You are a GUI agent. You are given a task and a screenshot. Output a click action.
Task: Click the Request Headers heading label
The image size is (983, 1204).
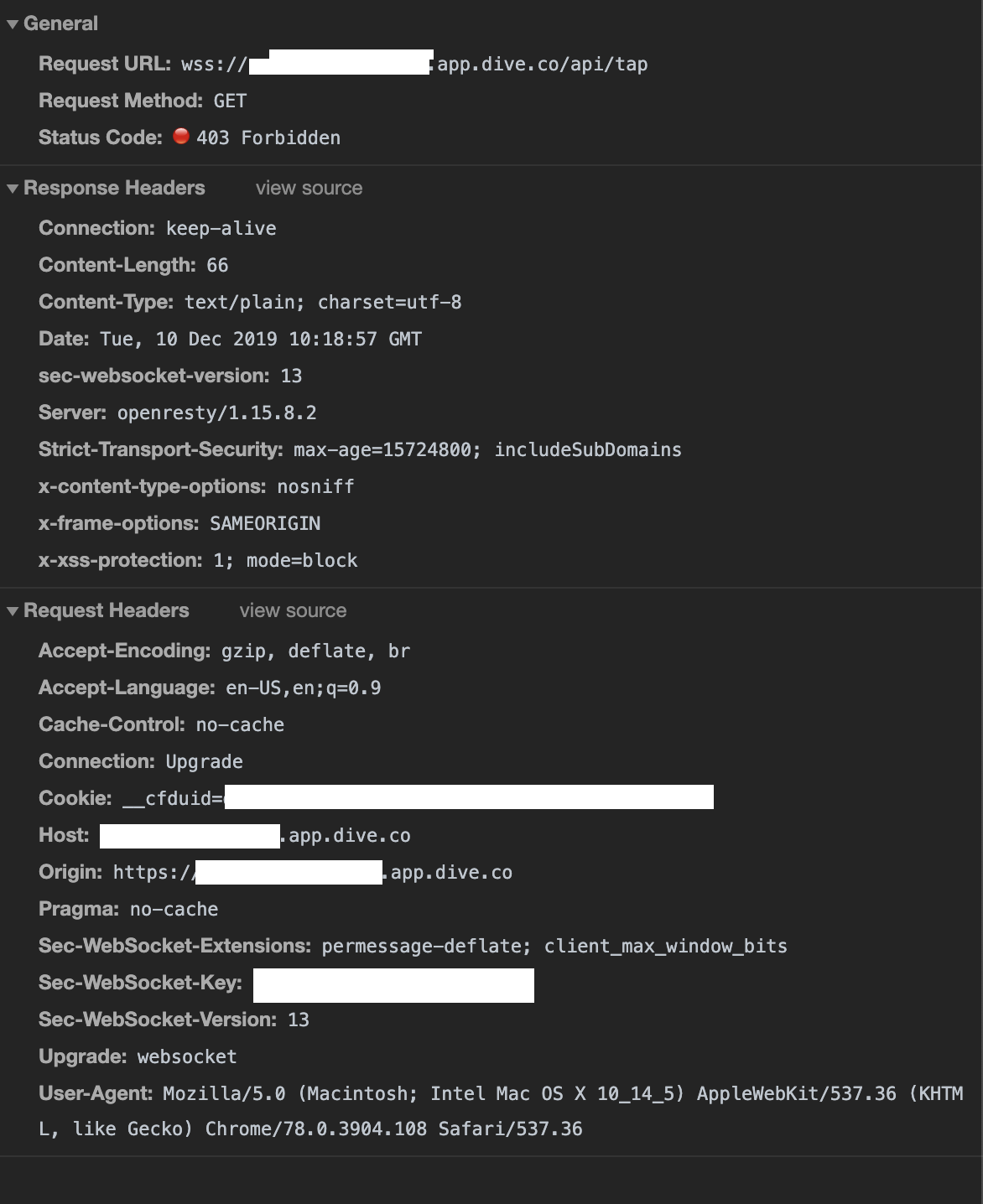[107, 610]
